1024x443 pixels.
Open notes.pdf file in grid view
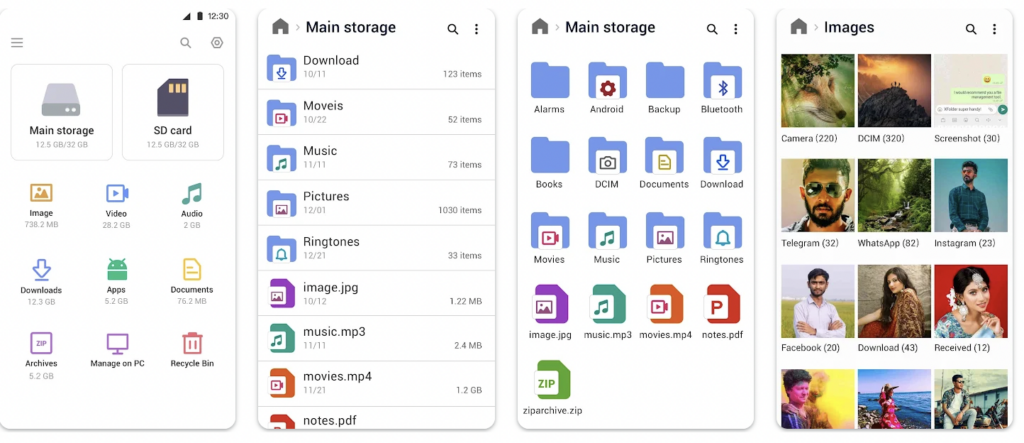pos(722,312)
